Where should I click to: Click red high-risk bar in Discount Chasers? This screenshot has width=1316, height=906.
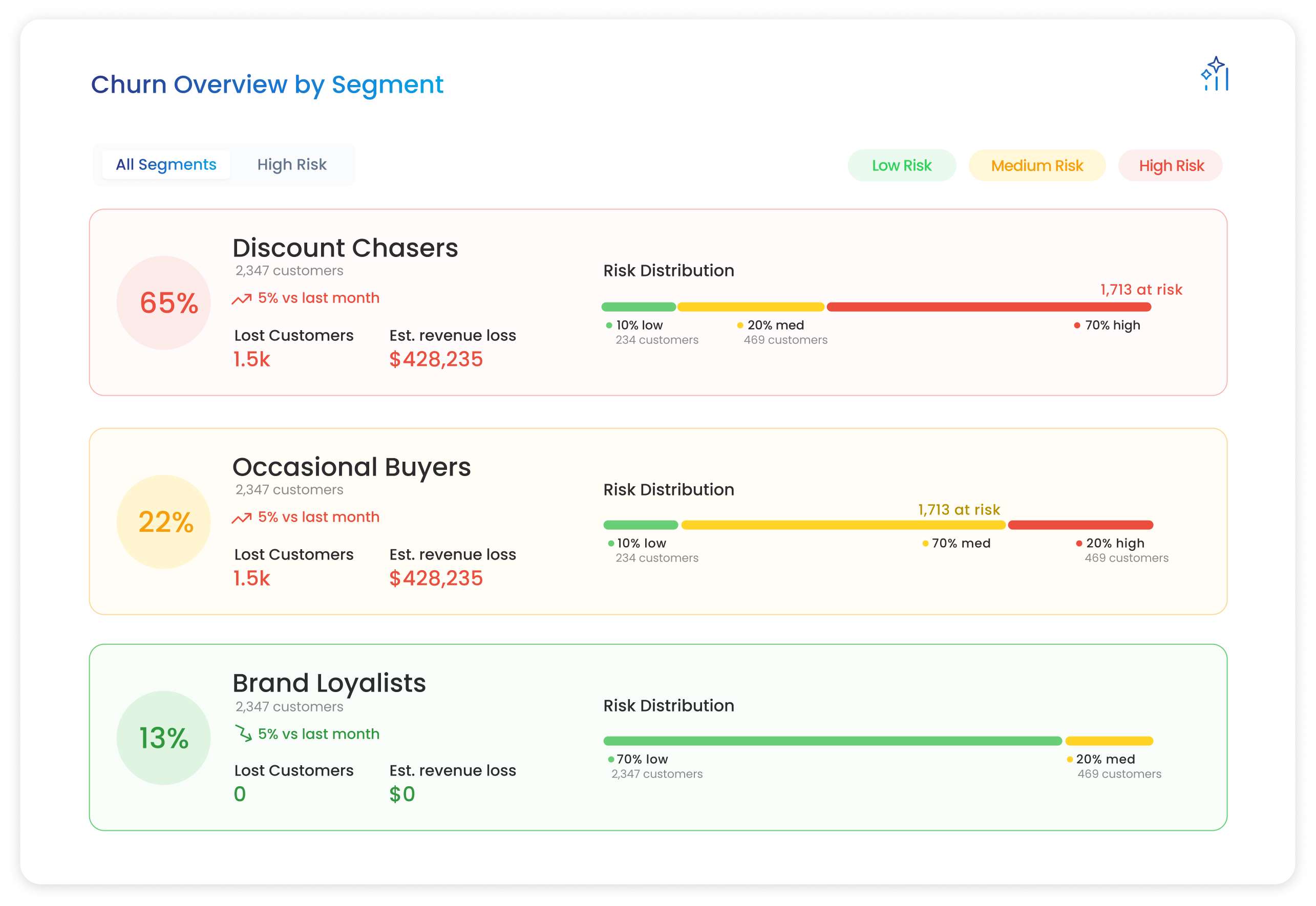pyautogui.click(x=988, y=307)
